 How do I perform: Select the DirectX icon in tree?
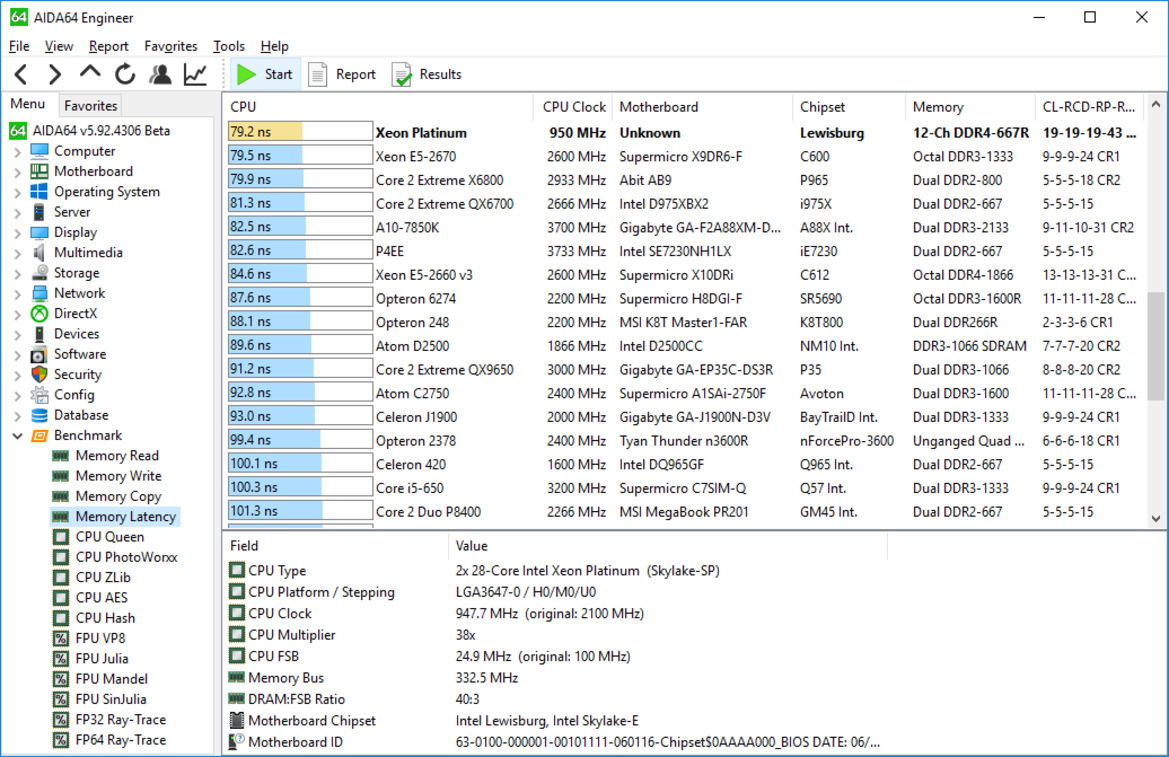[40, 313]
